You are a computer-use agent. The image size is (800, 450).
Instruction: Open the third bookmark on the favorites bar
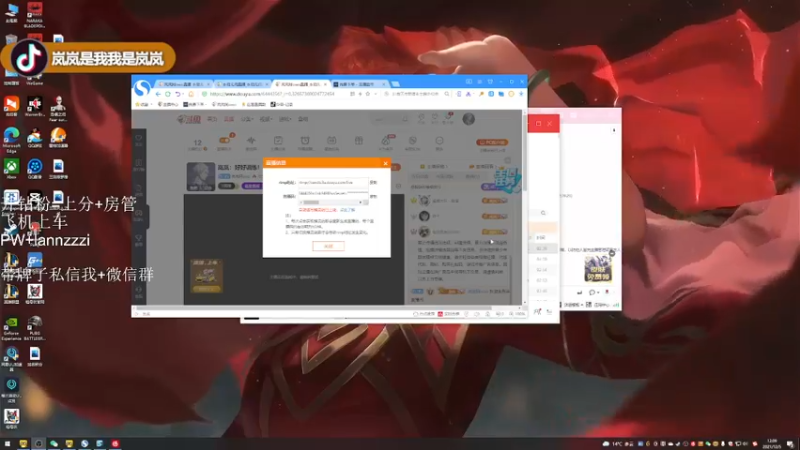tap(194, 105)
